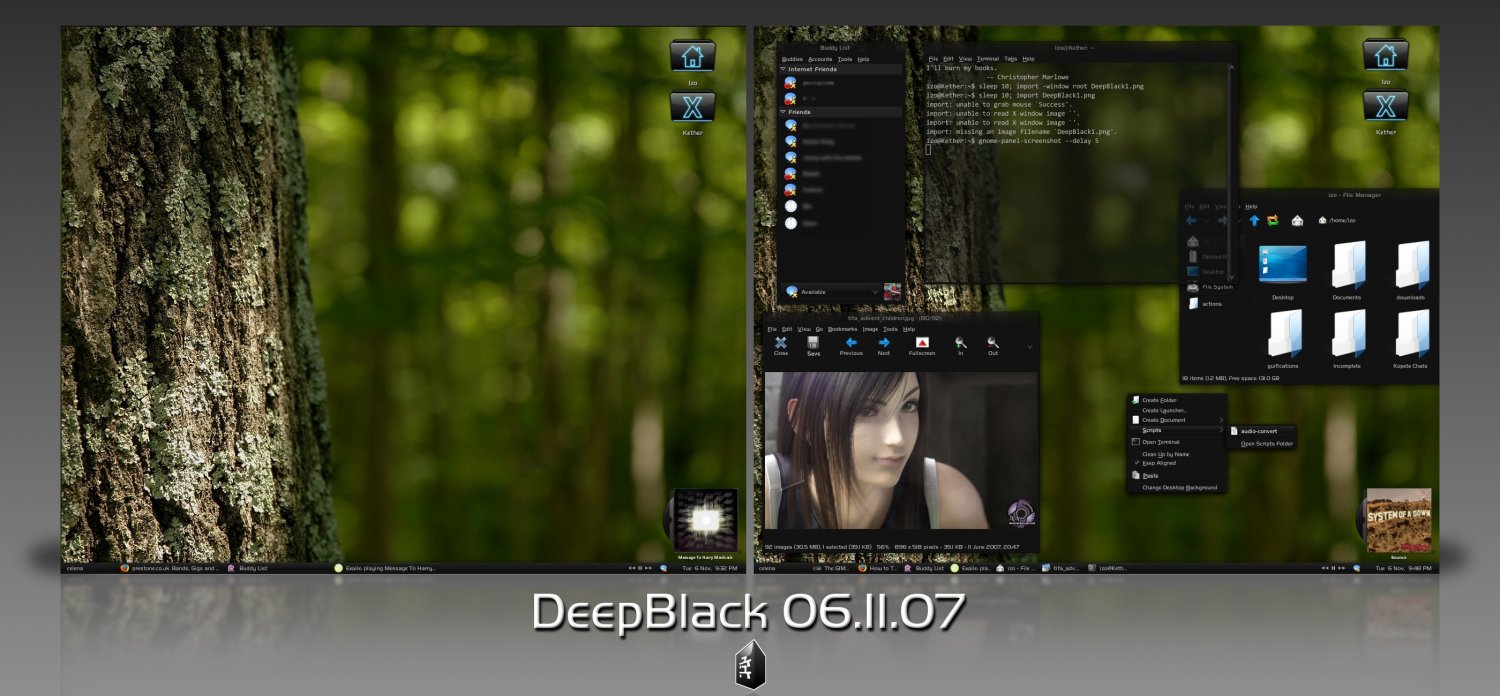Open Terminal menu in terminal window

pyautogui.click(x=988, y=59)
